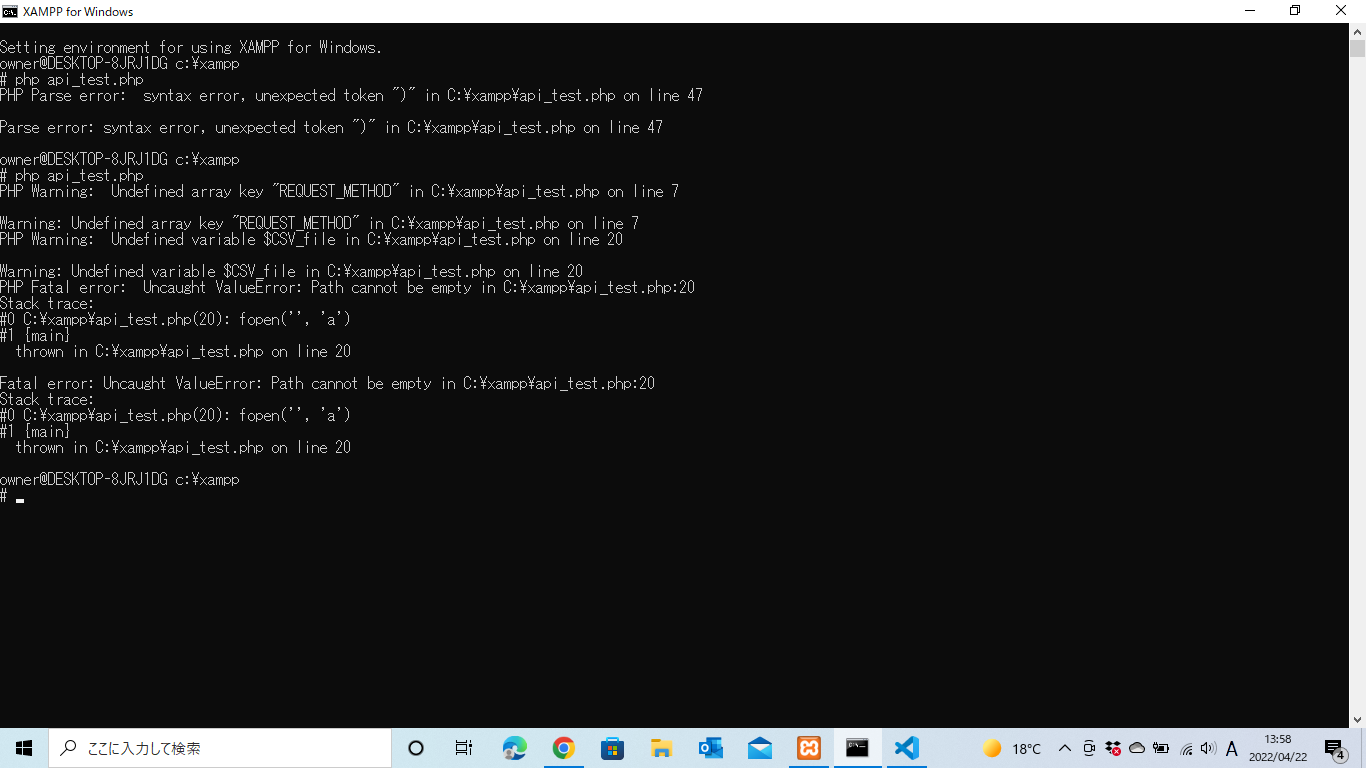Launch Microsoft Edge from the taskbar
Image resolution: width=1366 pixels, height=768 pixels.
[514, 748]
